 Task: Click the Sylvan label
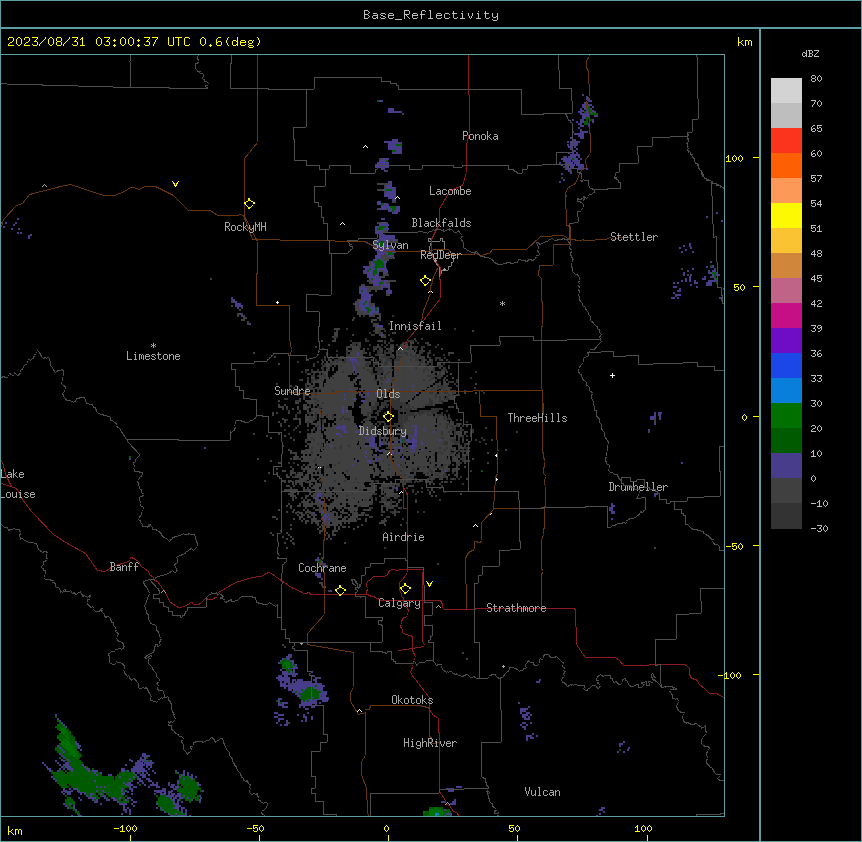[x=390, y=245]
